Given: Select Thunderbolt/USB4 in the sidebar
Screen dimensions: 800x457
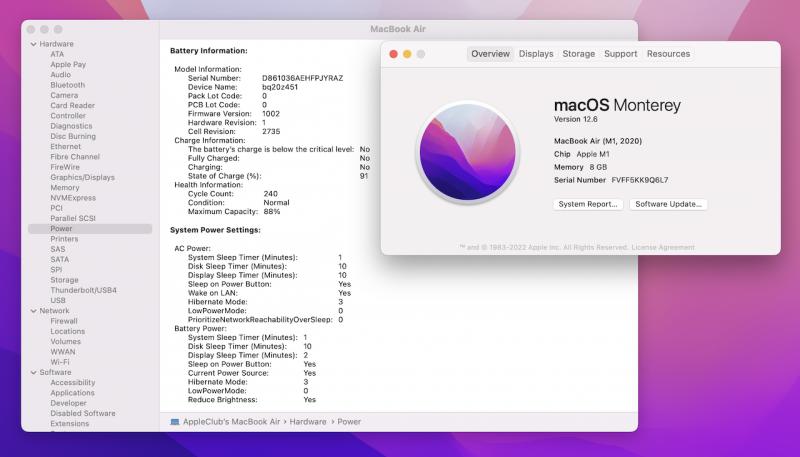Looking at the screenshot, I should (83, 290).
